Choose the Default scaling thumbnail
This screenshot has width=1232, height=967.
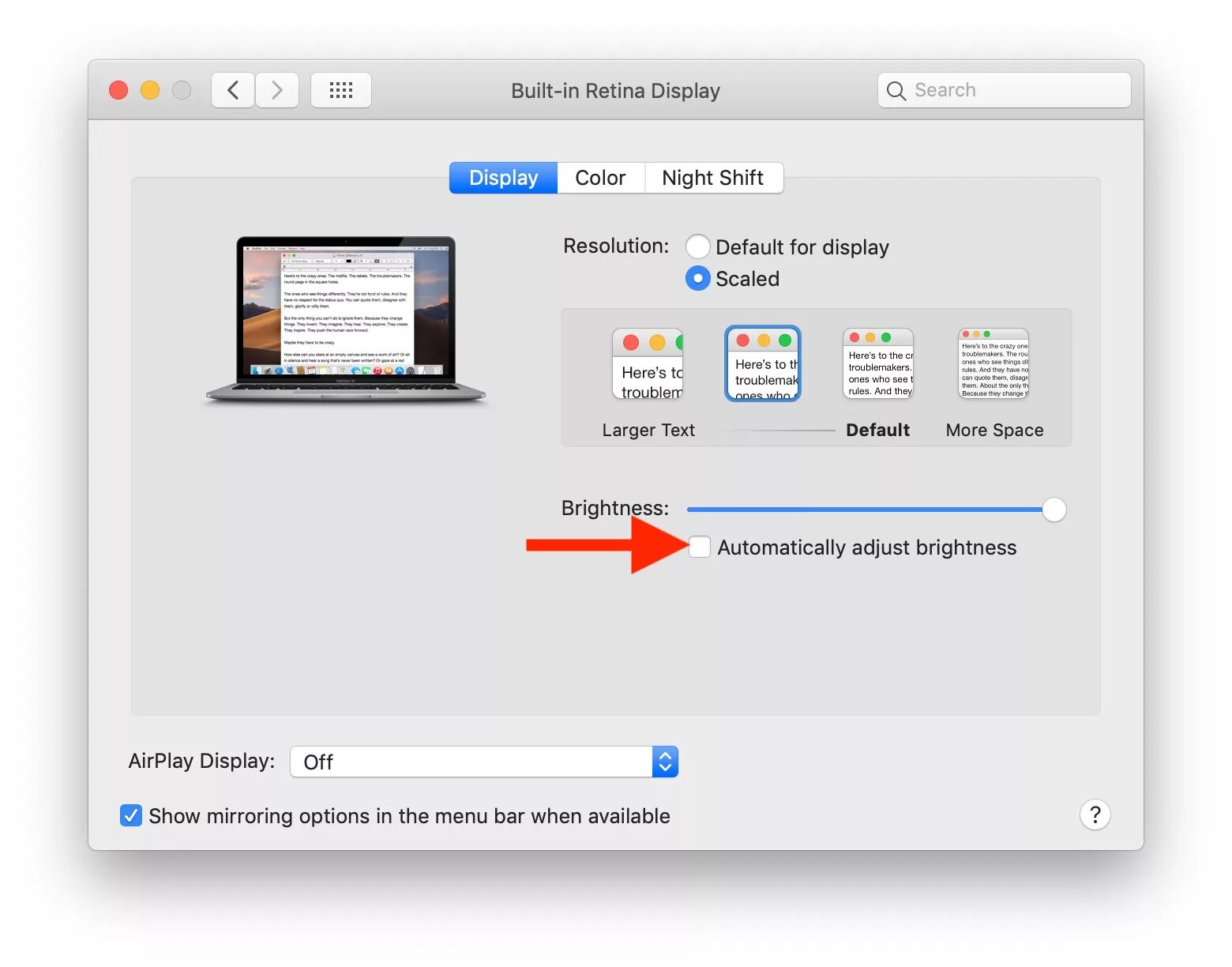tap(878, 363)
